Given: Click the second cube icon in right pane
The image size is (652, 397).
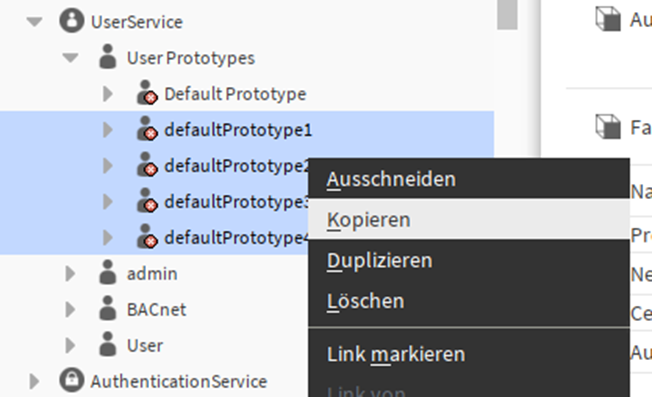Looking at the screenshot, I should tap(608, 126).
